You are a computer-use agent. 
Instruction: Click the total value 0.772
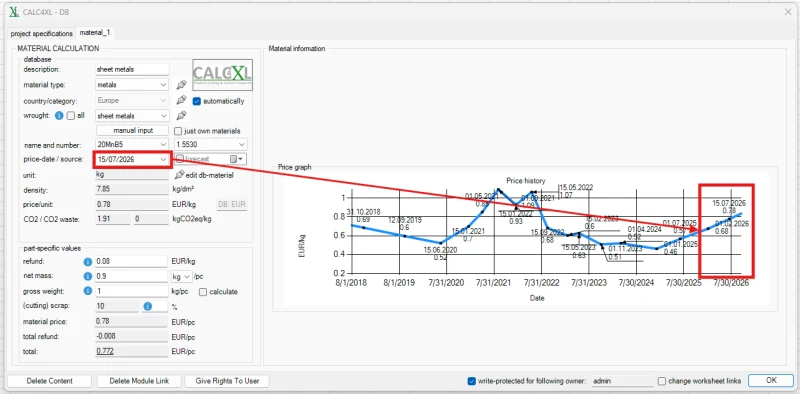[131, 352]
